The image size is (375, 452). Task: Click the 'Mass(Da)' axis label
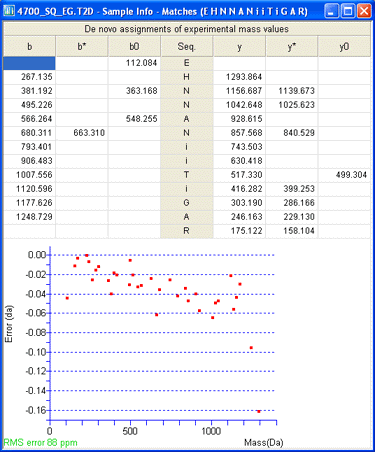click(264, 443)
